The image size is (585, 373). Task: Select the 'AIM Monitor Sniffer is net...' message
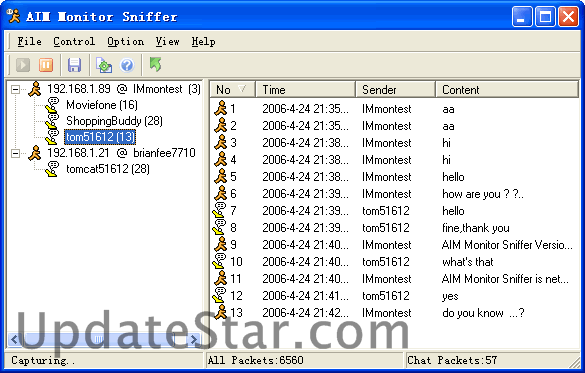505,279
